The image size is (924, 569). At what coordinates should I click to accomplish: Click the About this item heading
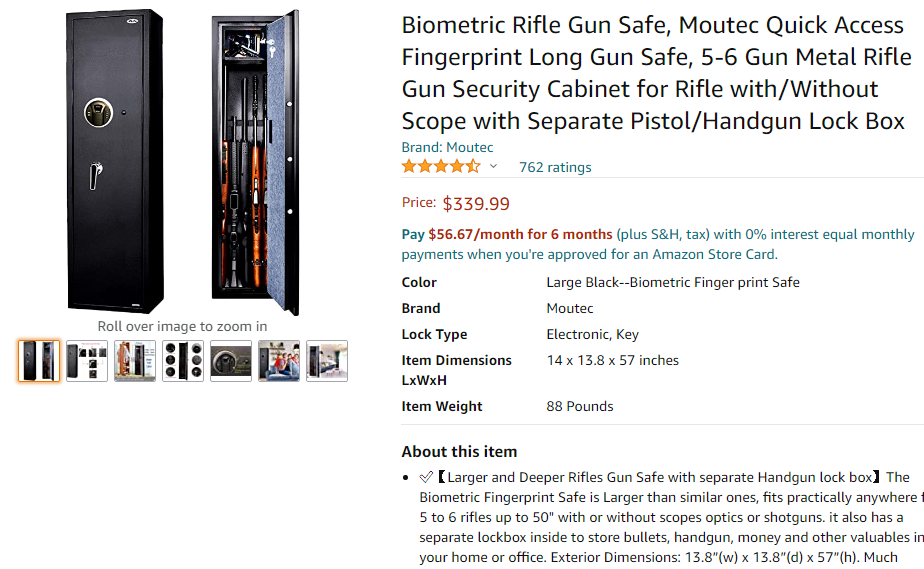(459, 451)
